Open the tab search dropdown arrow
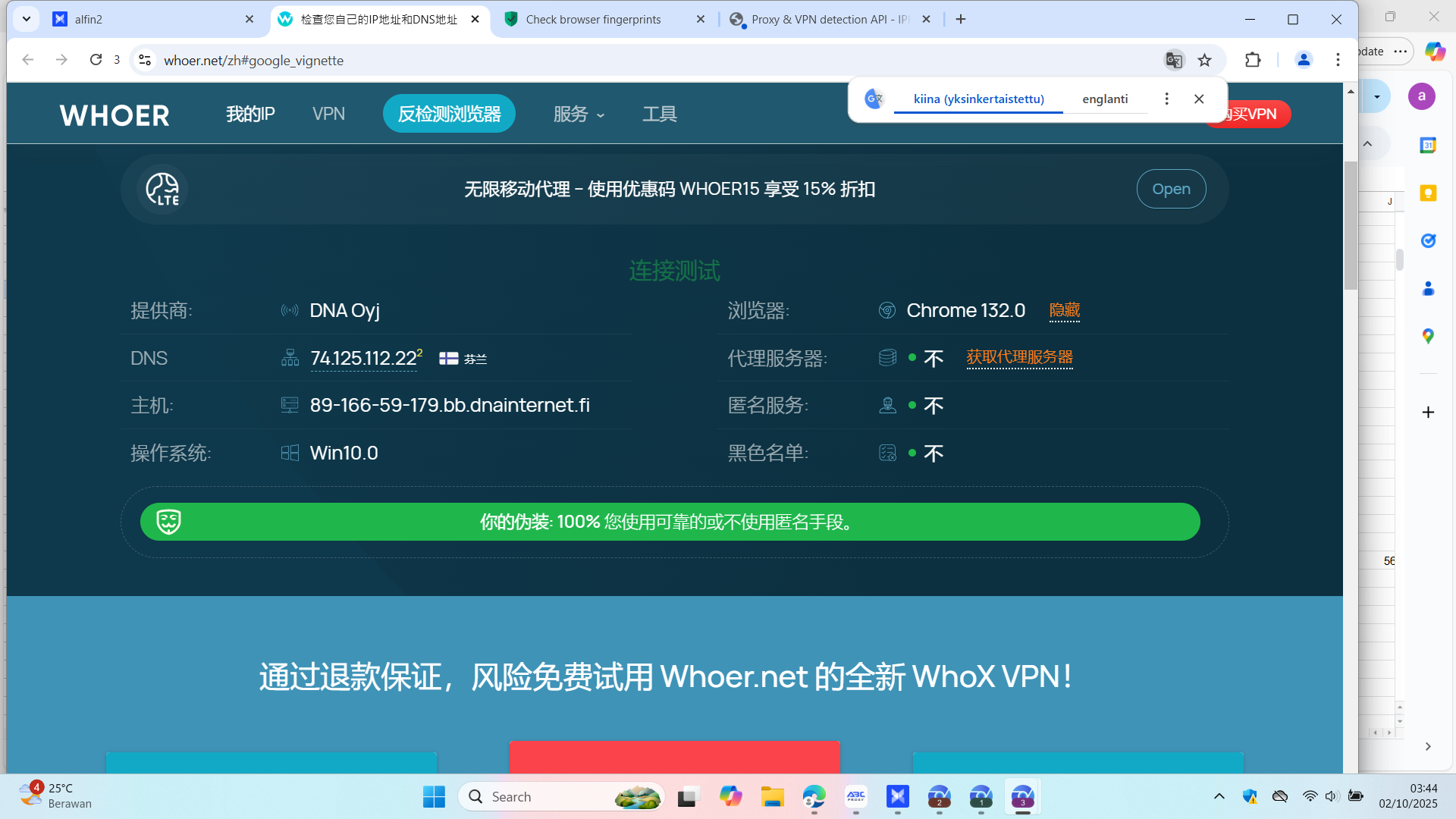 [x=27, y=19]
